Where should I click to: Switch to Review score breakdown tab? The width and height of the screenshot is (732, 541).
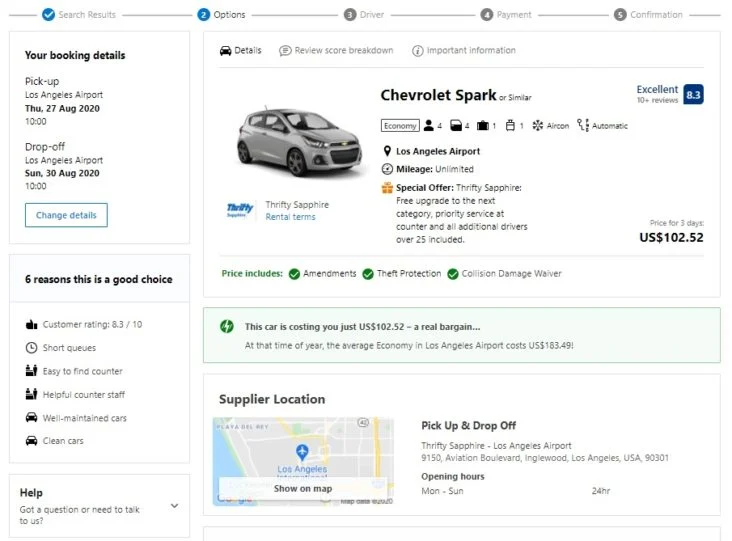pos(336,50)
